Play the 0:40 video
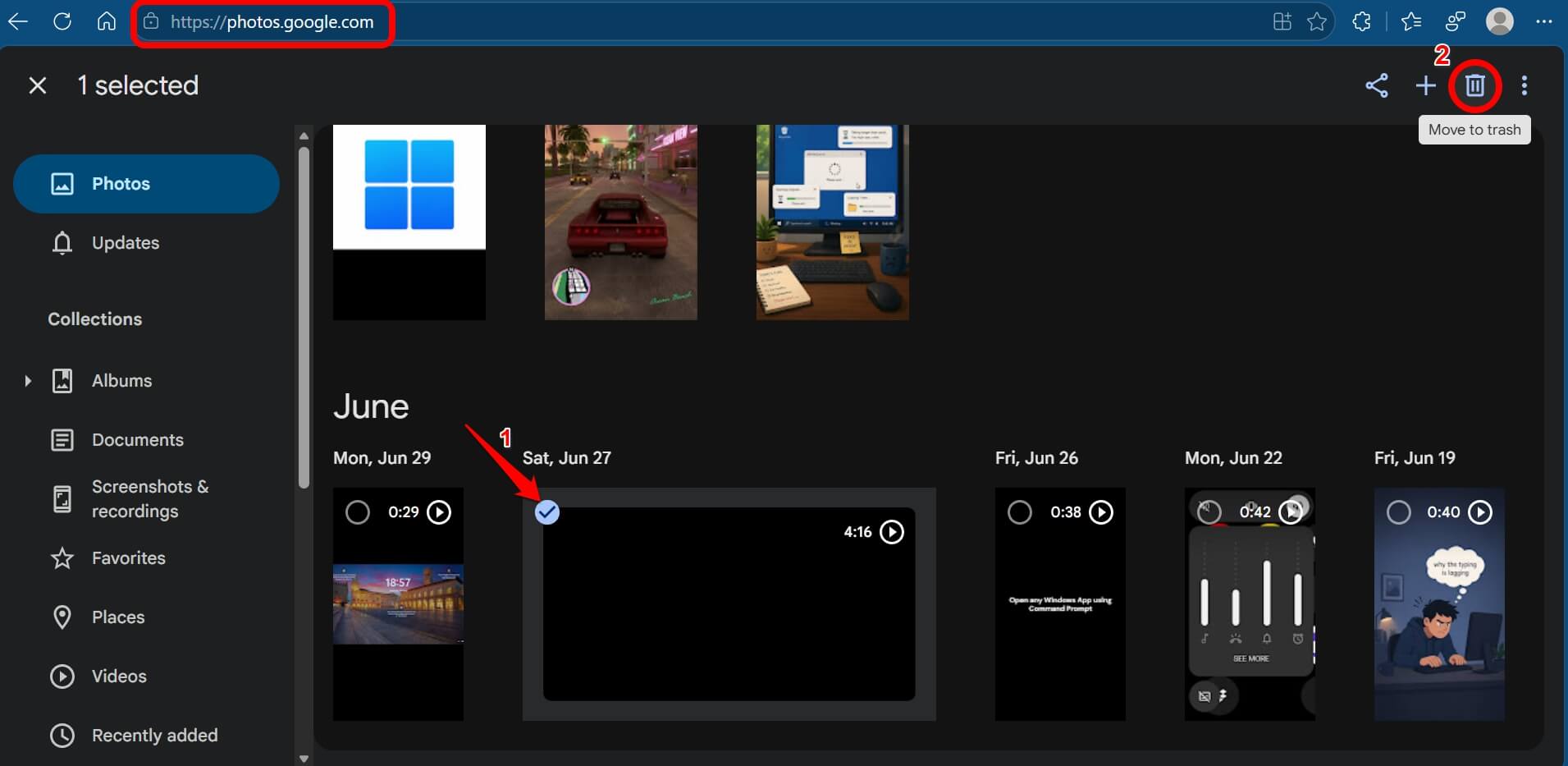Screen dimensions: 1568x766 (x=1480, y=512)
